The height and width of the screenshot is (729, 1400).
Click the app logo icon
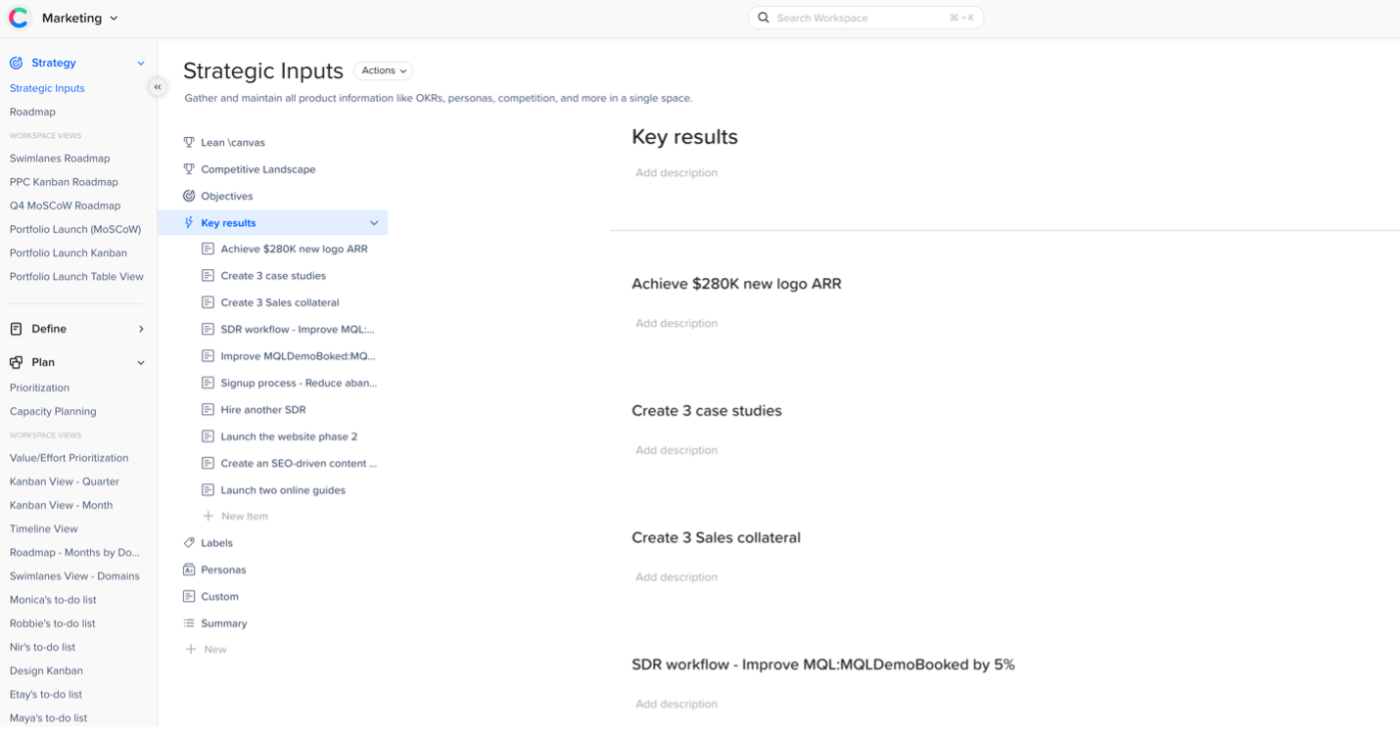[x=19, y=18]
